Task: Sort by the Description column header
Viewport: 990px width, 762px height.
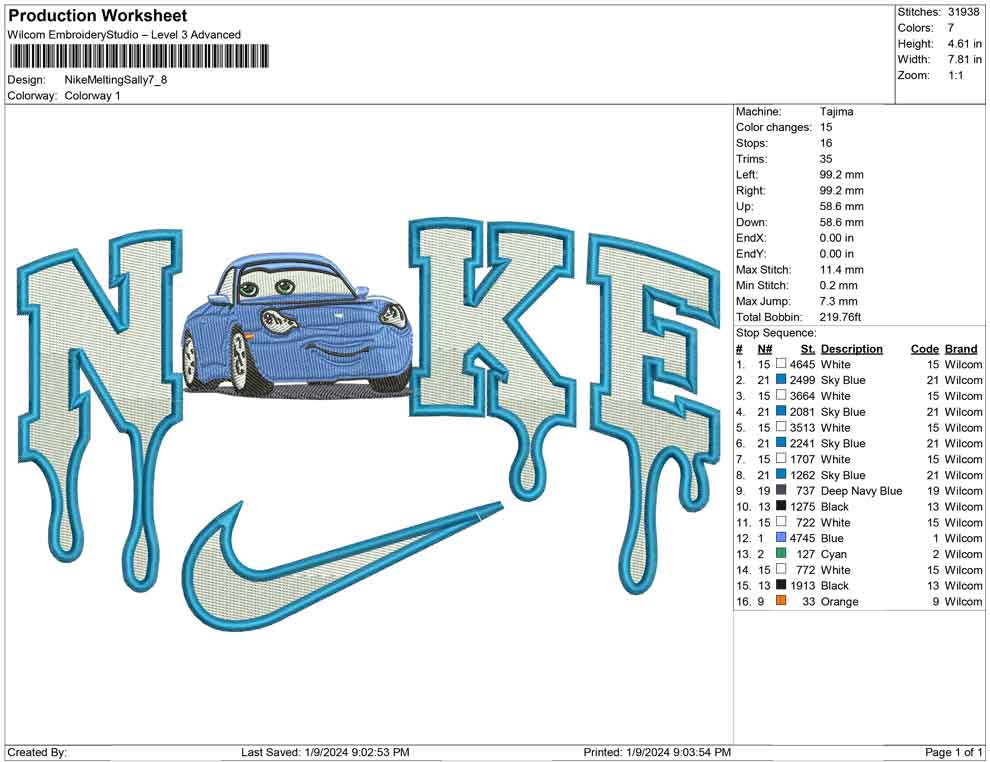Action: 851,348
